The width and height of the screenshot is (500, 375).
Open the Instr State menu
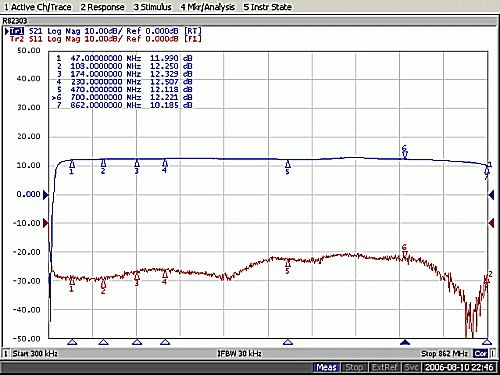(x=268, y=7)
